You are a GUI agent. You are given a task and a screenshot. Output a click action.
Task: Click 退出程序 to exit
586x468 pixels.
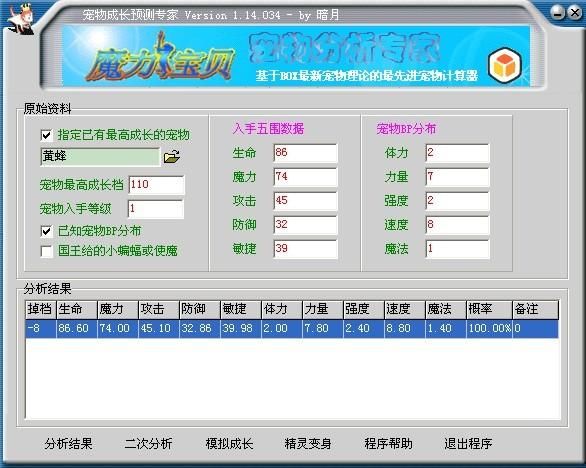click(x=468, y=444)
